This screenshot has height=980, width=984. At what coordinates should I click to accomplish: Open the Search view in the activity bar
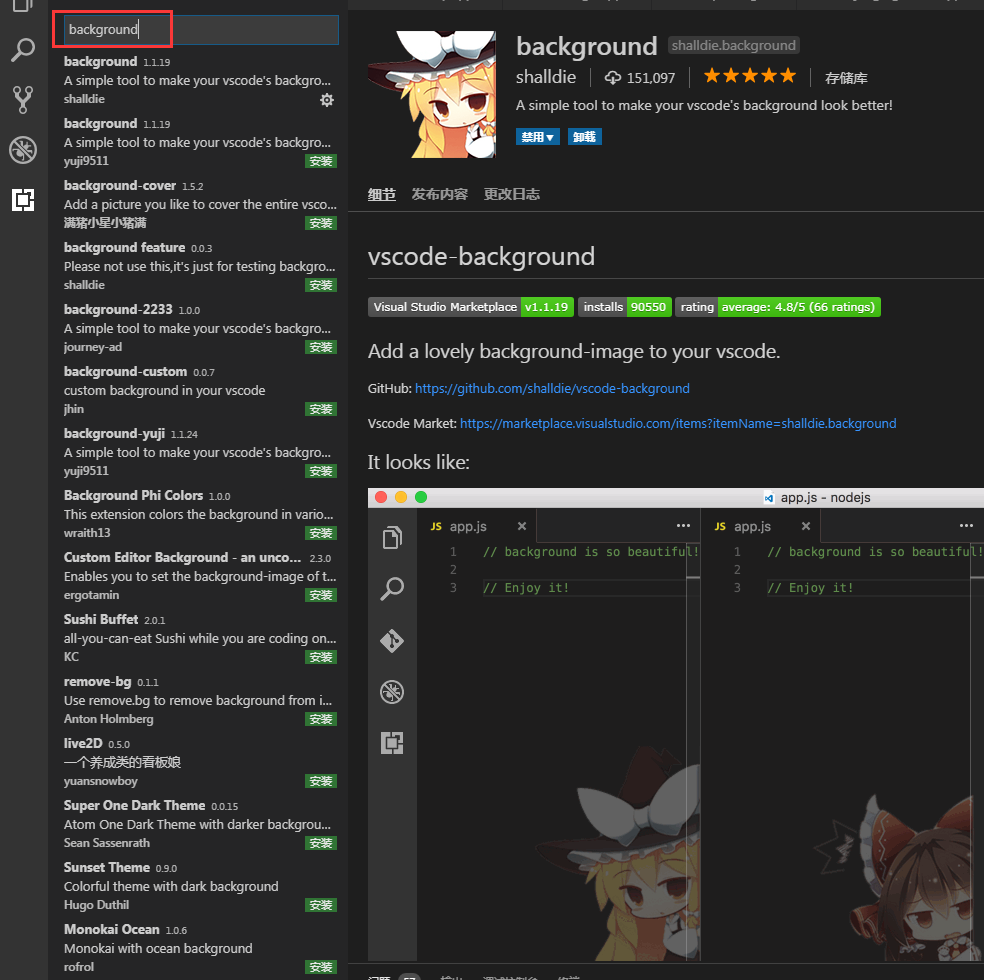coord(24,50)
